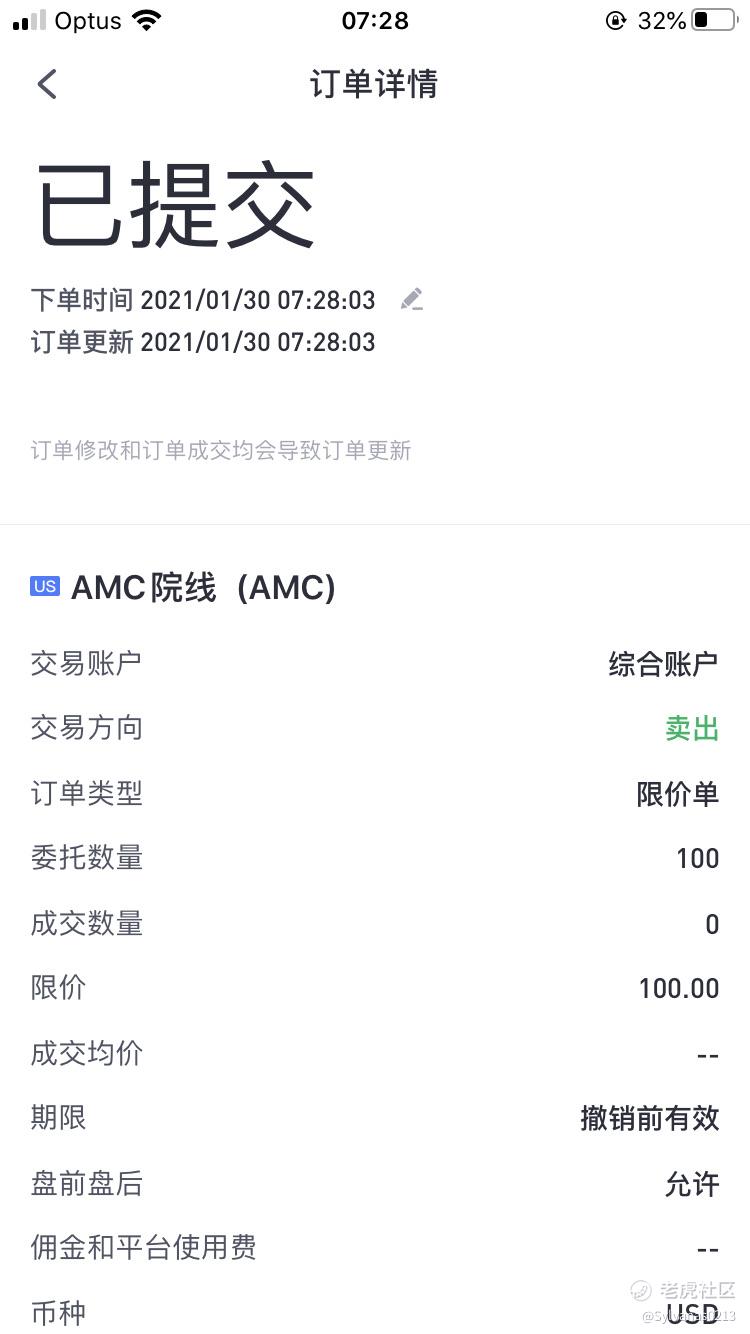Tap the cellular signal bars icon
Screen dimensions: 750x1334
coord(29,20)
